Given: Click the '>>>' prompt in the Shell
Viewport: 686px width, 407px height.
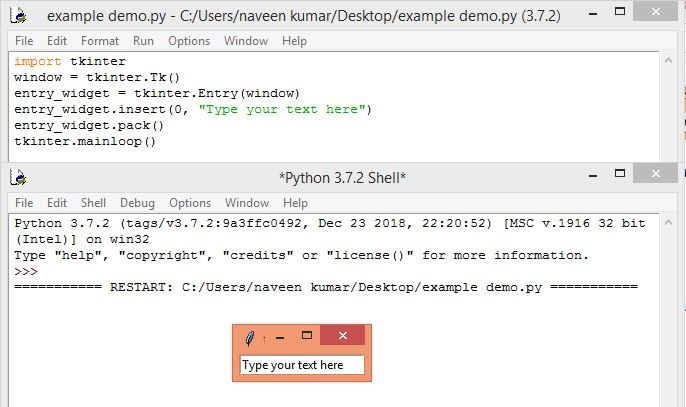Looking at the screenshot, I should click(x=26, y=271).
